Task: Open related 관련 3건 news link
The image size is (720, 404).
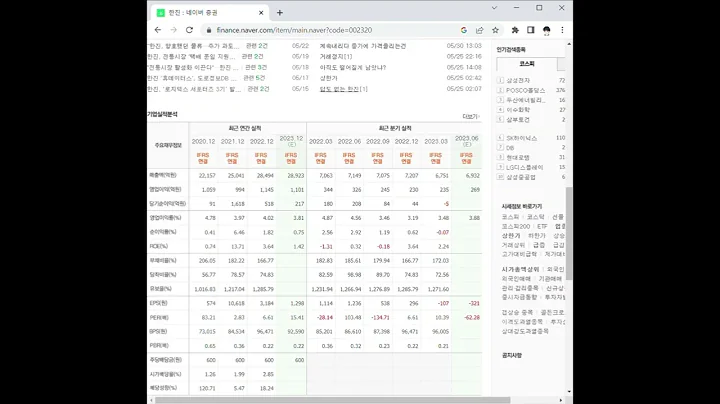Action: click(x=256, y=67)
